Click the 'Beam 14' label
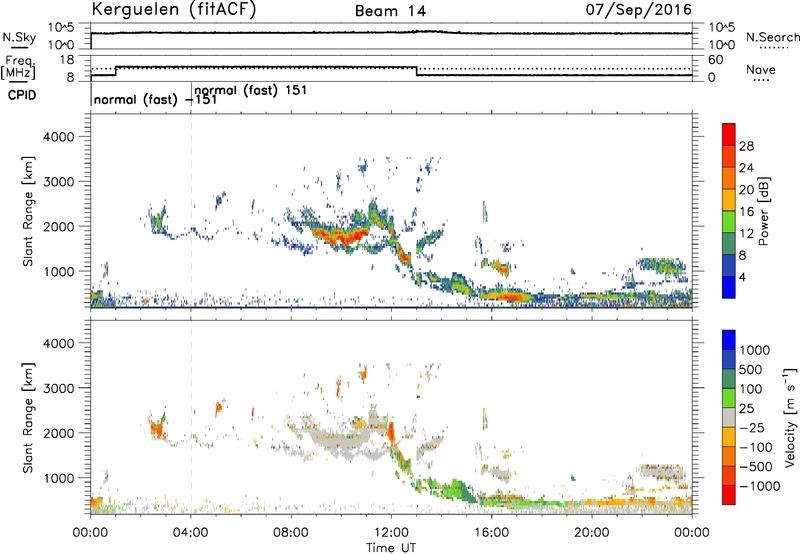 pos(391,11)
